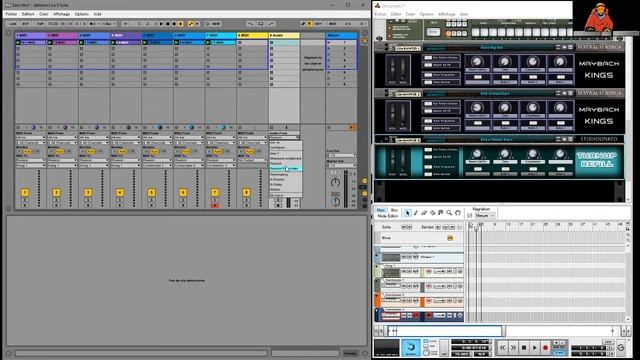Select the 8 MIDI track header
The image size is (640, 360).
coord(252,36)
